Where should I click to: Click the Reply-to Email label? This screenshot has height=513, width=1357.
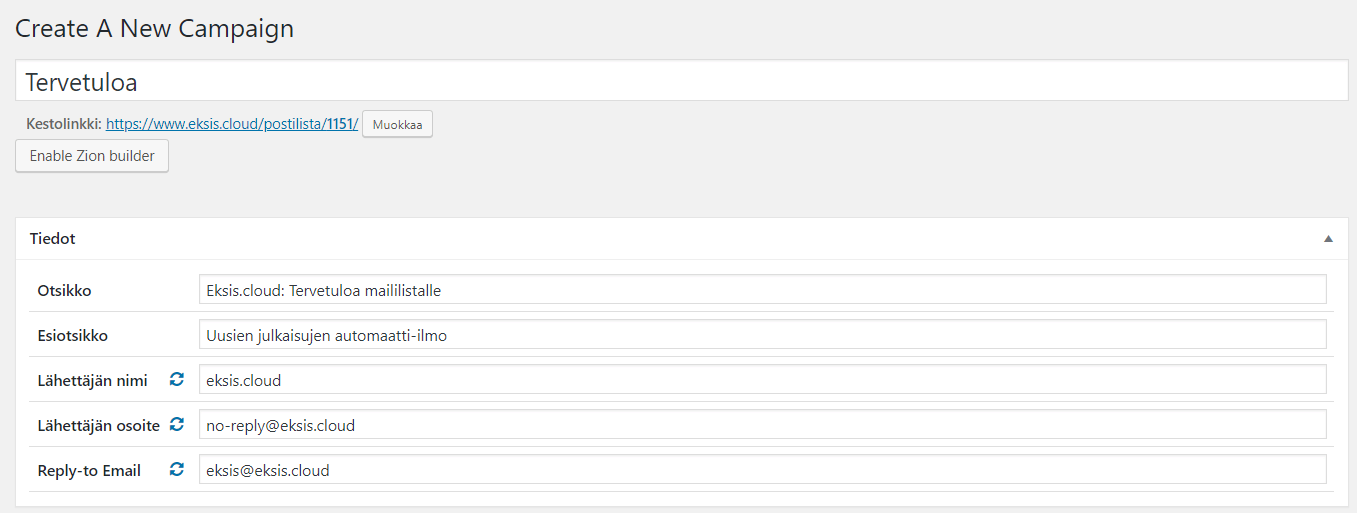[x=89, y=470]
